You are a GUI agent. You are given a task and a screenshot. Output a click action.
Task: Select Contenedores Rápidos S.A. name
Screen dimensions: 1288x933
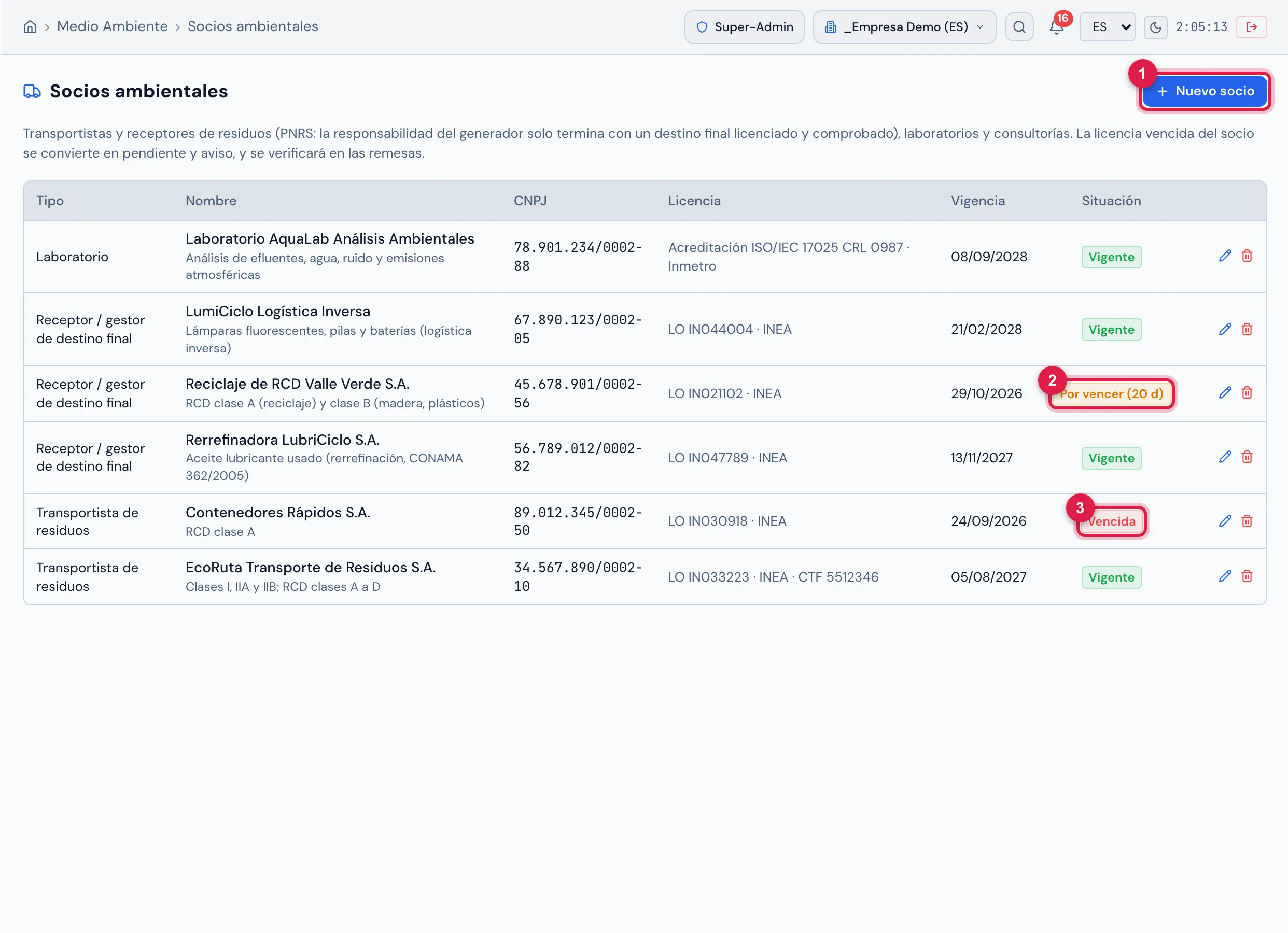278,513
